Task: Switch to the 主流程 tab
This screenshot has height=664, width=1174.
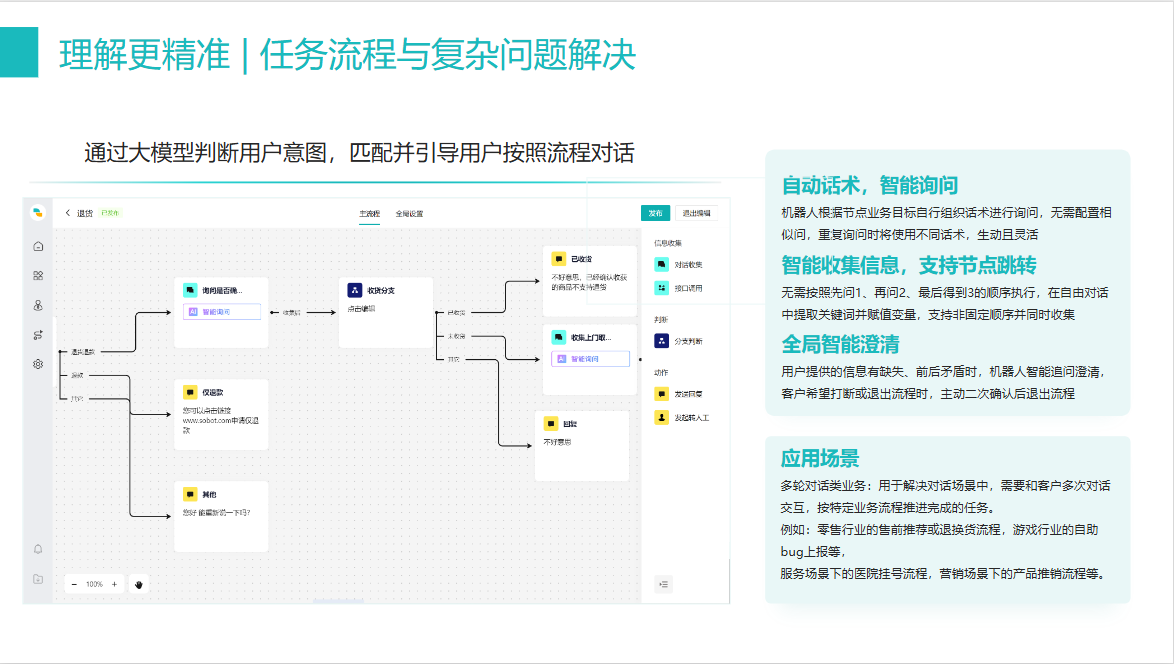Action: click(369, 214)
